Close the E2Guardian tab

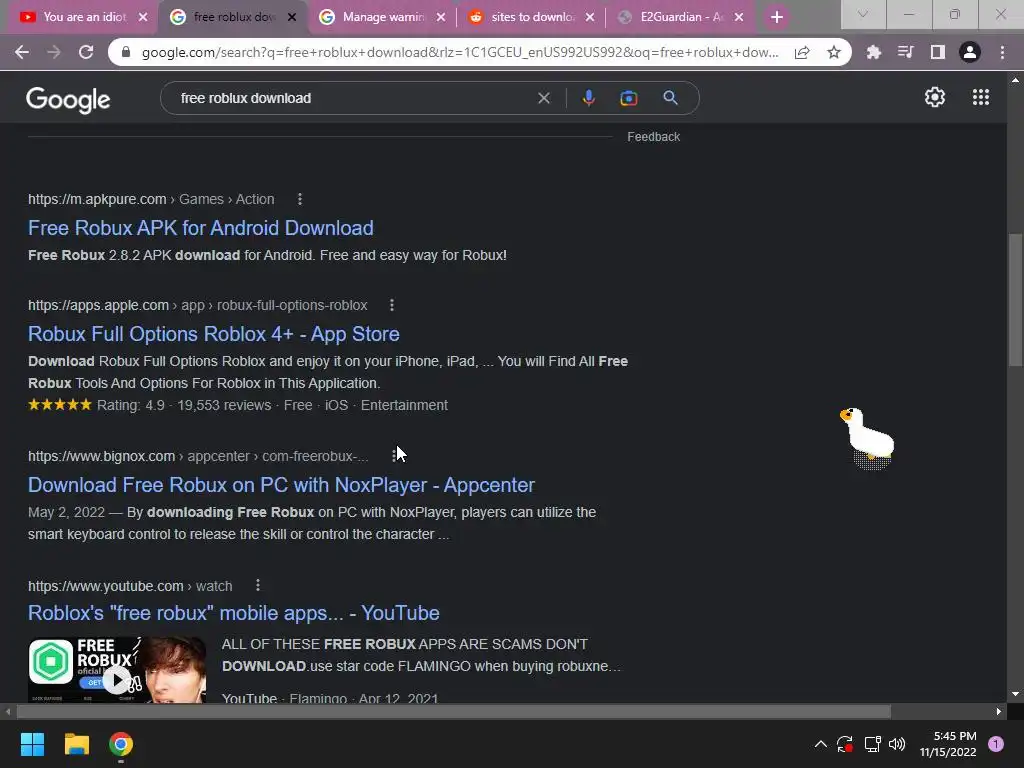pyautogui.click(x=739, y=17)
